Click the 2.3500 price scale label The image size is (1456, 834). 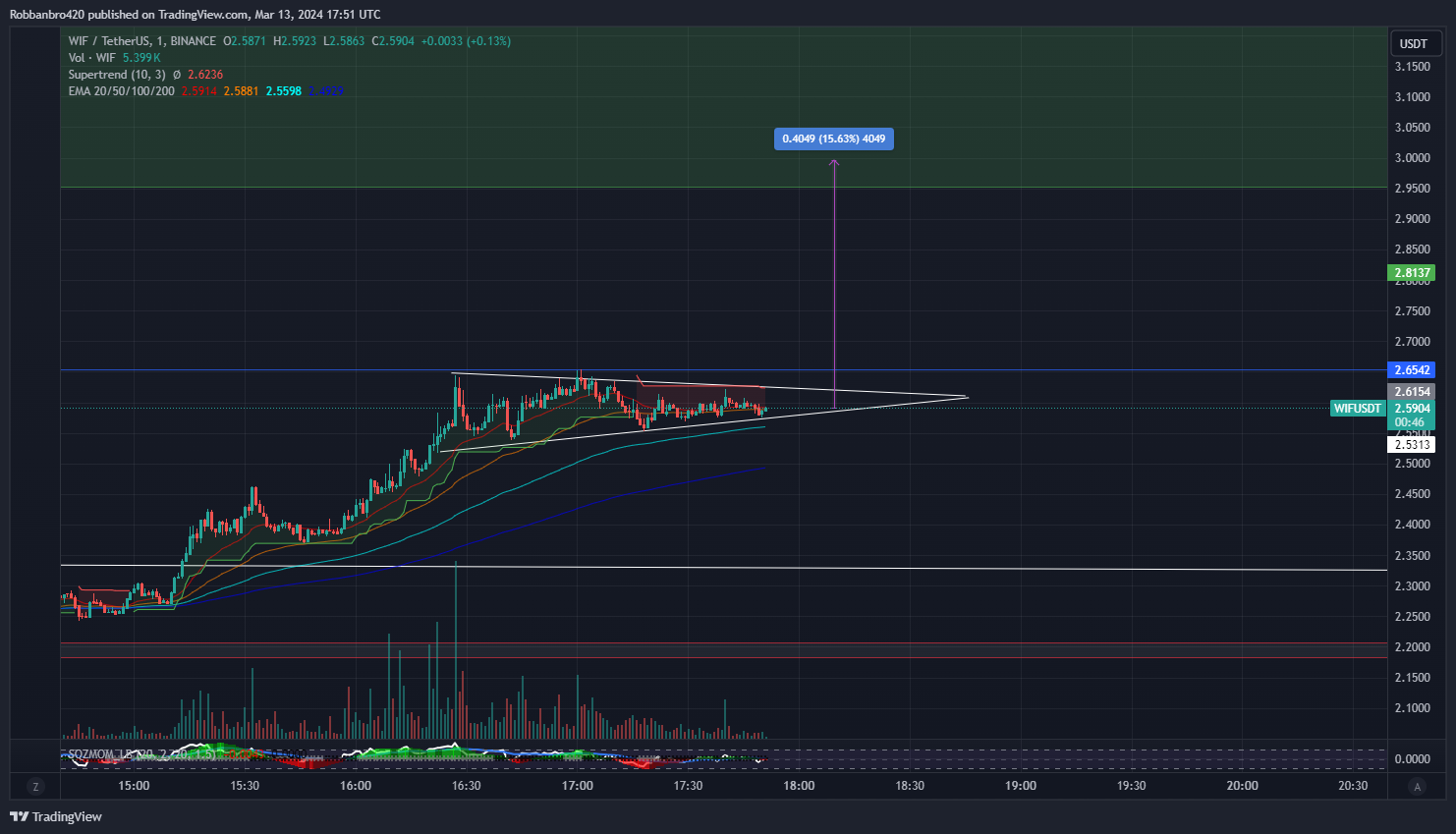point(1413,556)
